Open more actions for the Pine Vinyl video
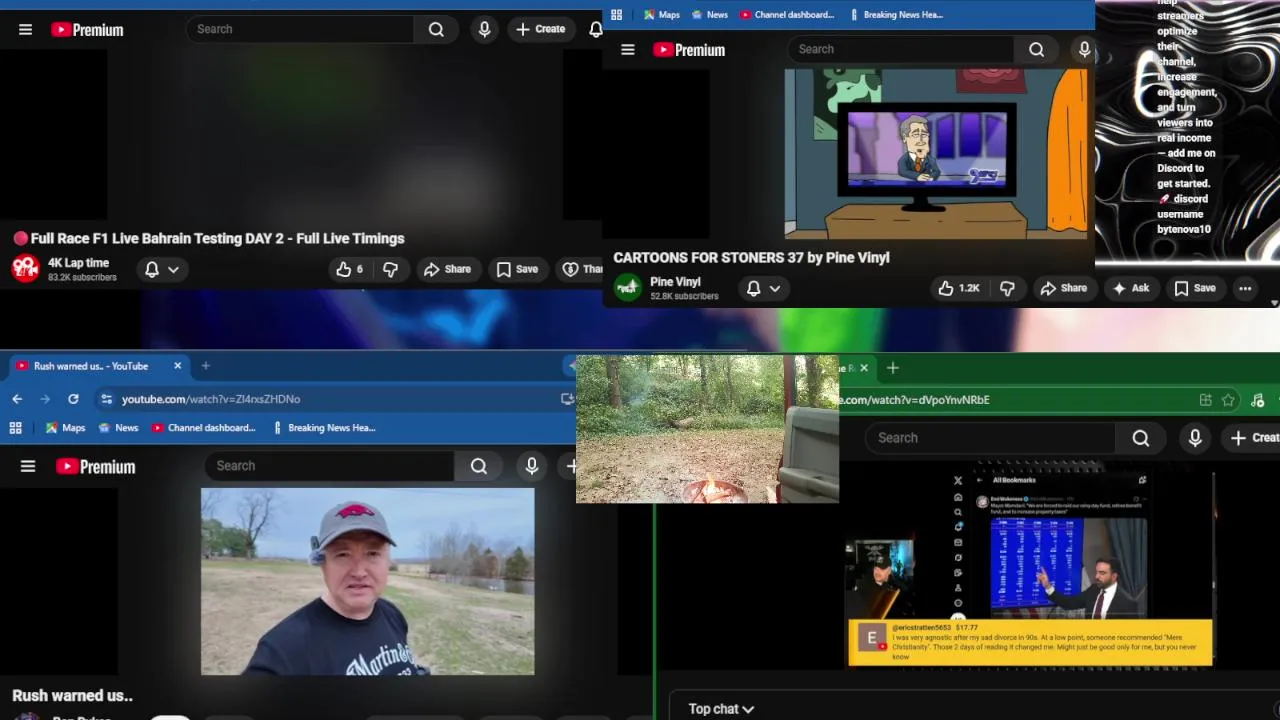The image size is (1280, 720). 1245,288
